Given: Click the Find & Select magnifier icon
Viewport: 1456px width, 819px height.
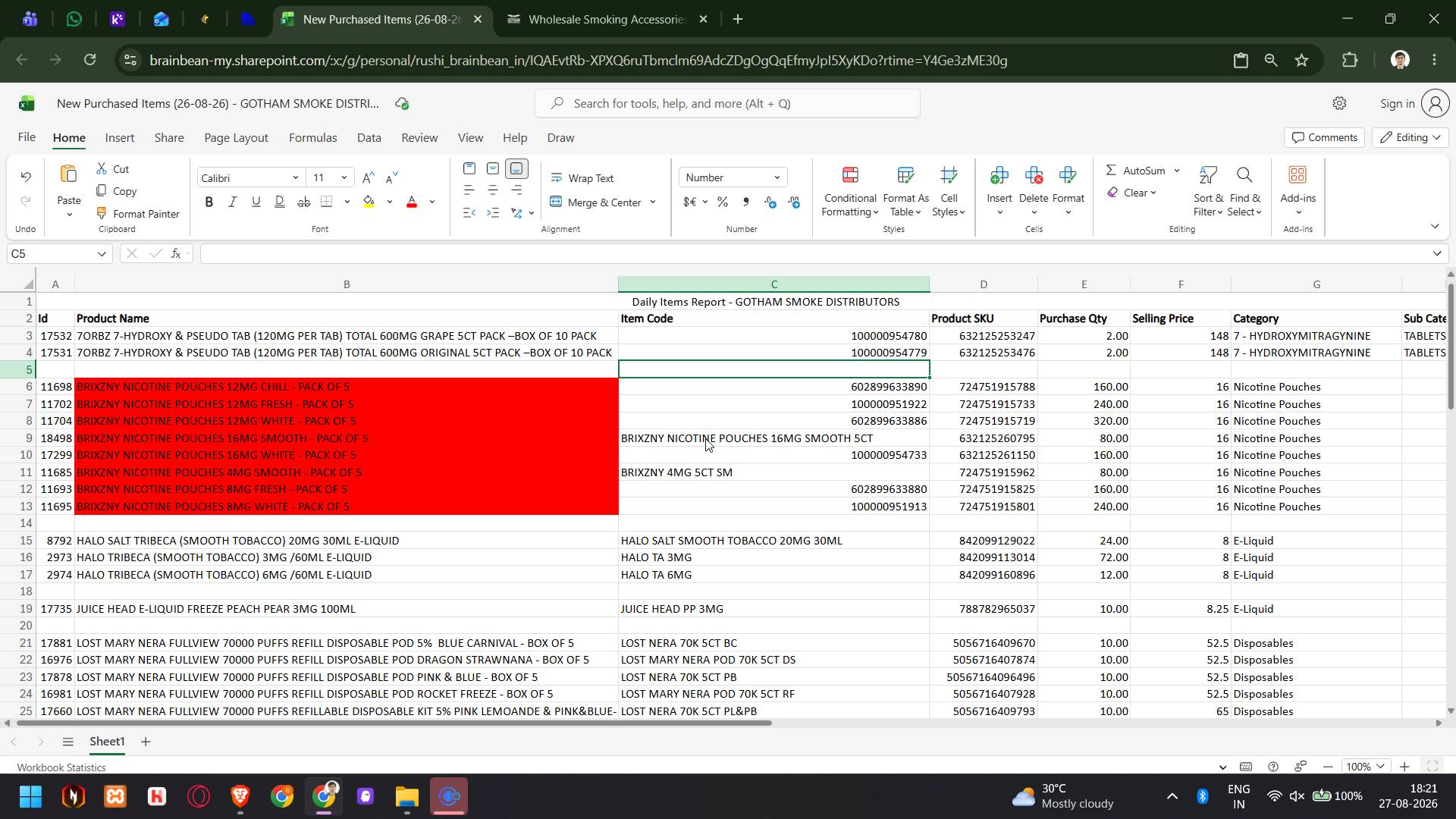Looking at the screenshot, I should coord(1244,176).
